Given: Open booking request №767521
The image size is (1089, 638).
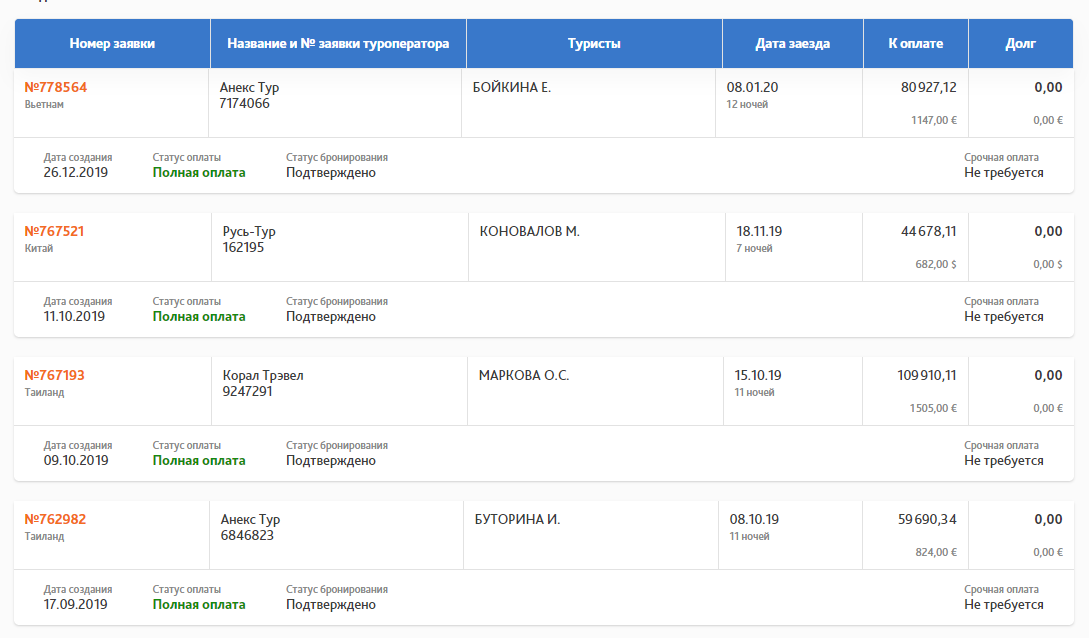Looking at the screenshot, I should coord(54,231).
